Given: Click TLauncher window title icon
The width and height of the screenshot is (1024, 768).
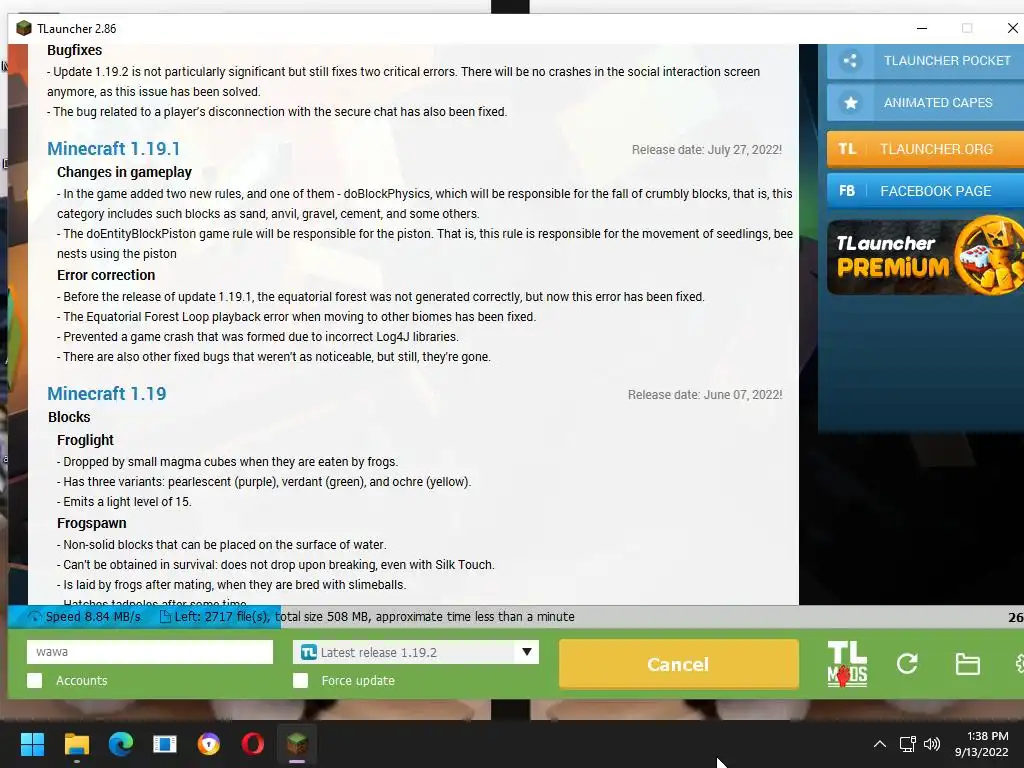Looking at the screenshot, I should pyautogui.click(x=24, y=28).
